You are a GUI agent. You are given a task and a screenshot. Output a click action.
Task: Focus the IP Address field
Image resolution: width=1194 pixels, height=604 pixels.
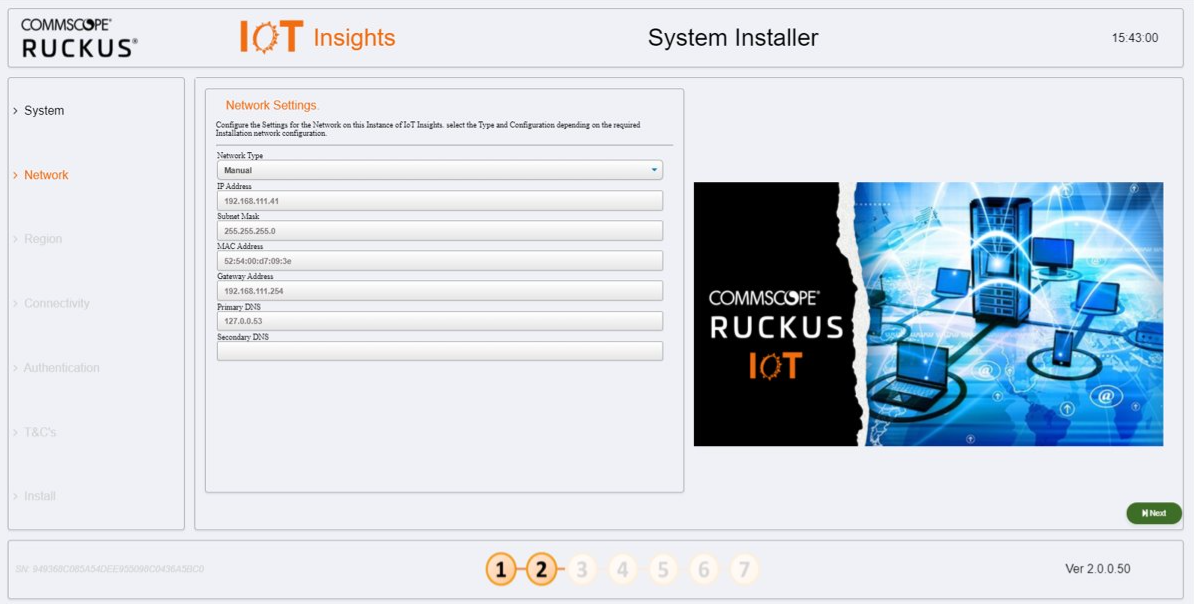click(x=439, y=200)
